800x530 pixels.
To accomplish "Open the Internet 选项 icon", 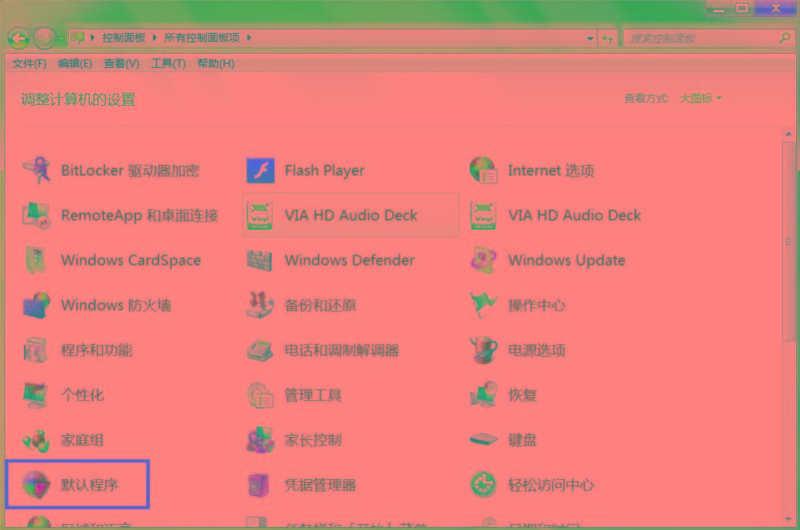I will [x=483, y=170].
